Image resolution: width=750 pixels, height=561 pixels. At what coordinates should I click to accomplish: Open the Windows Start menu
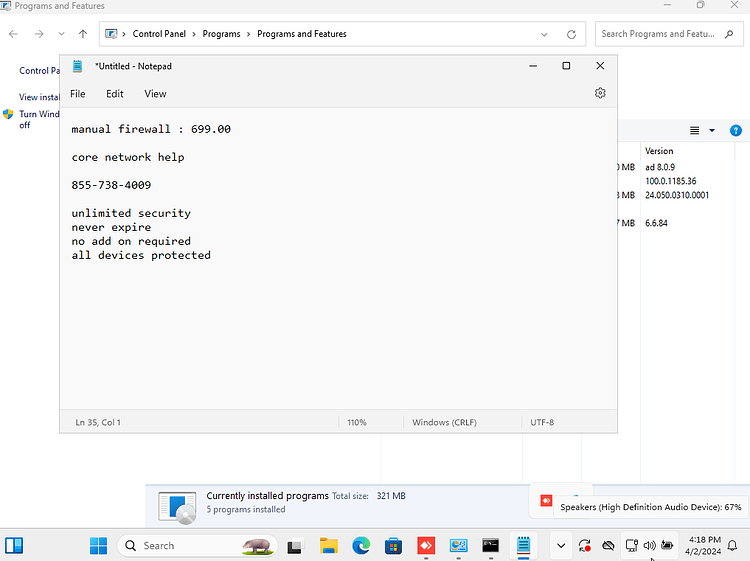99,546
